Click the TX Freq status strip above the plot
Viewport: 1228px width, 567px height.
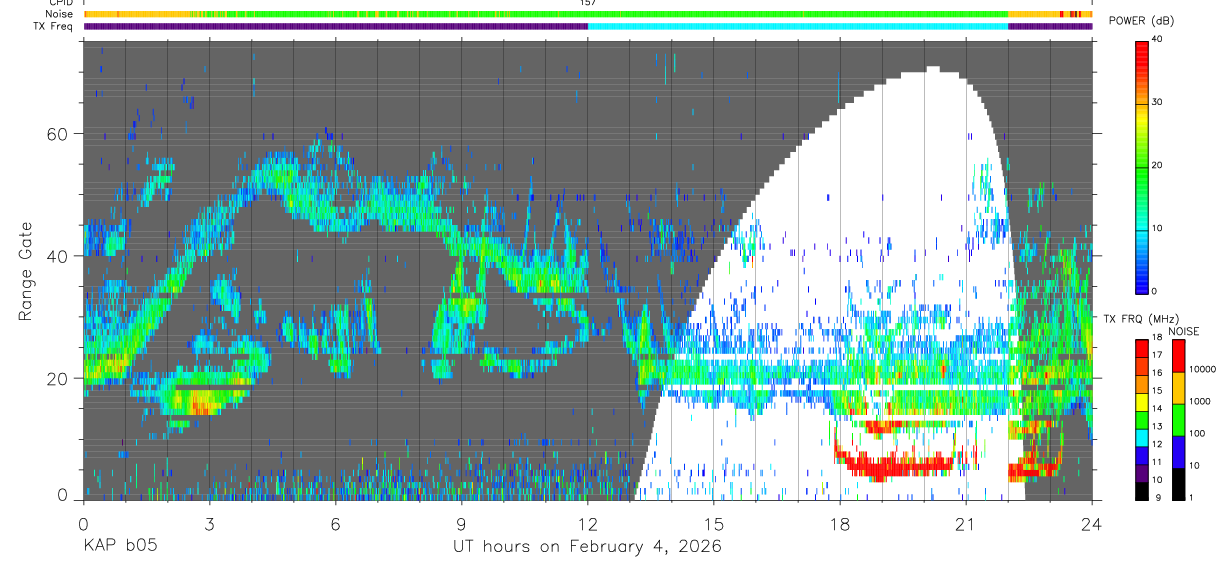coord(587,26)
